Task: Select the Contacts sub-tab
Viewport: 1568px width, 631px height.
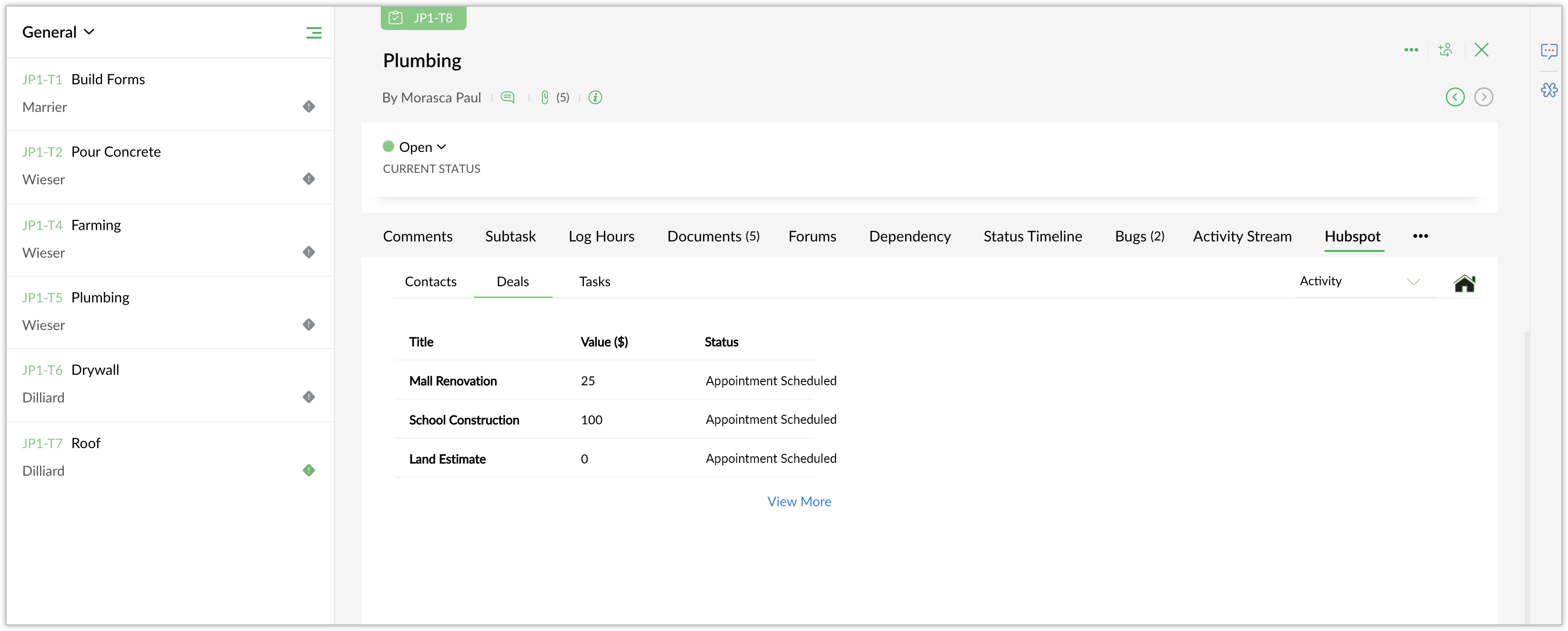Action: 430,282
